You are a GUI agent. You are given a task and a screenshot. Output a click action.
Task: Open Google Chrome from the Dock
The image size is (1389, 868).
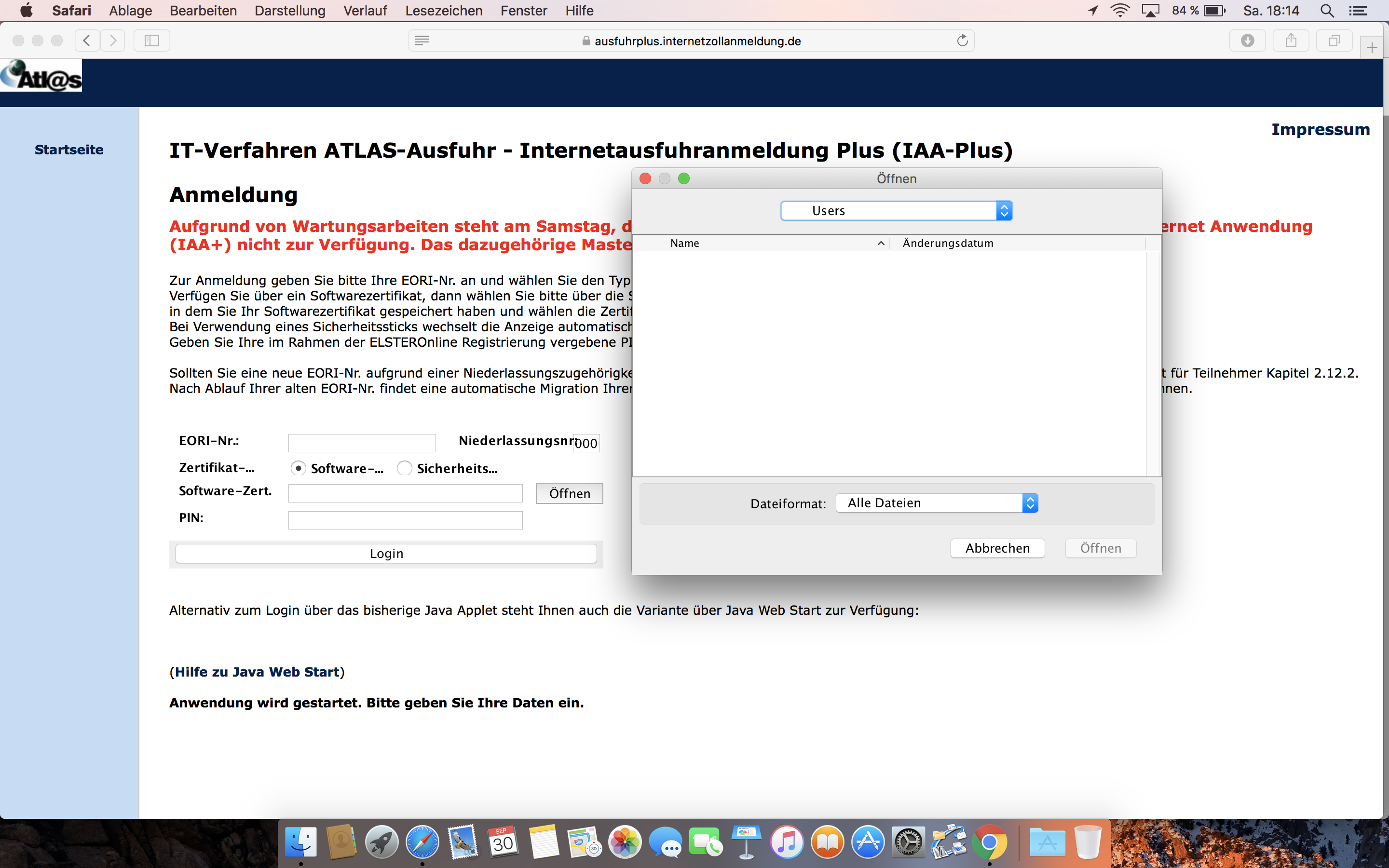989,842
